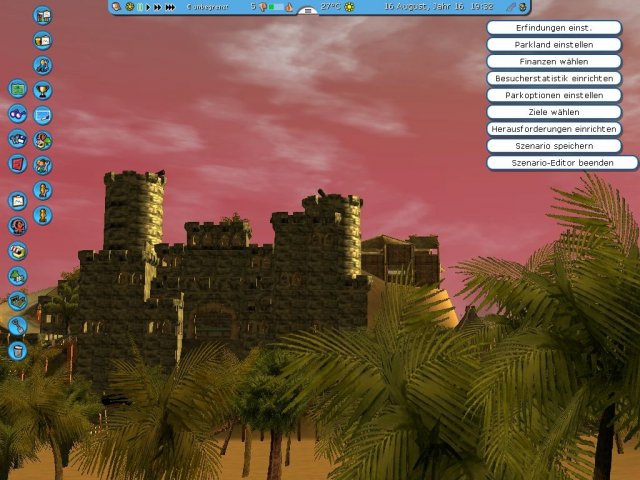Click 'Szenario speichern' button

pos(554,146)
